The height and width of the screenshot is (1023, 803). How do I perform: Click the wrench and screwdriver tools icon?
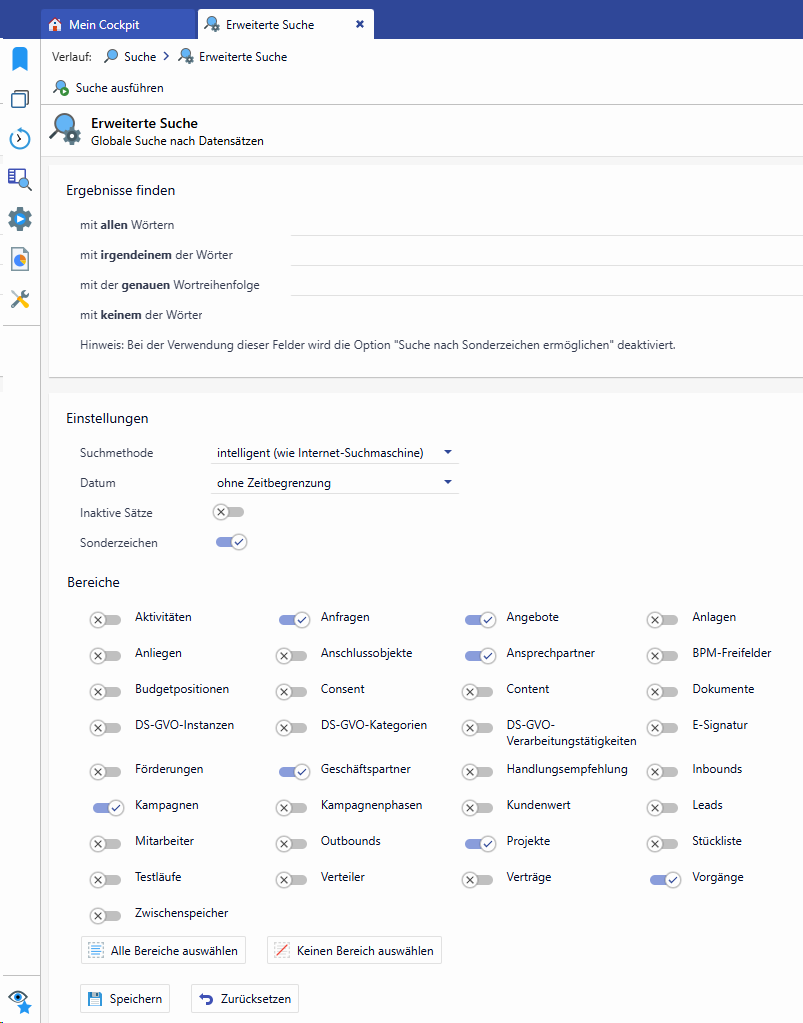pos(20,299)
